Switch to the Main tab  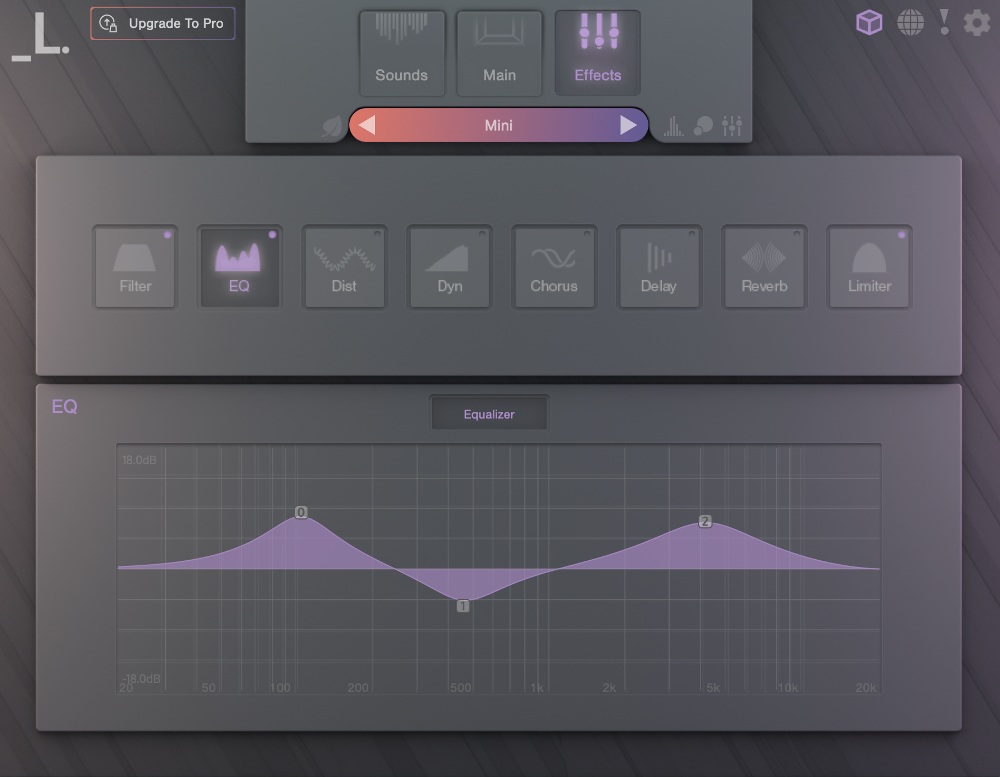pos(499,53)
